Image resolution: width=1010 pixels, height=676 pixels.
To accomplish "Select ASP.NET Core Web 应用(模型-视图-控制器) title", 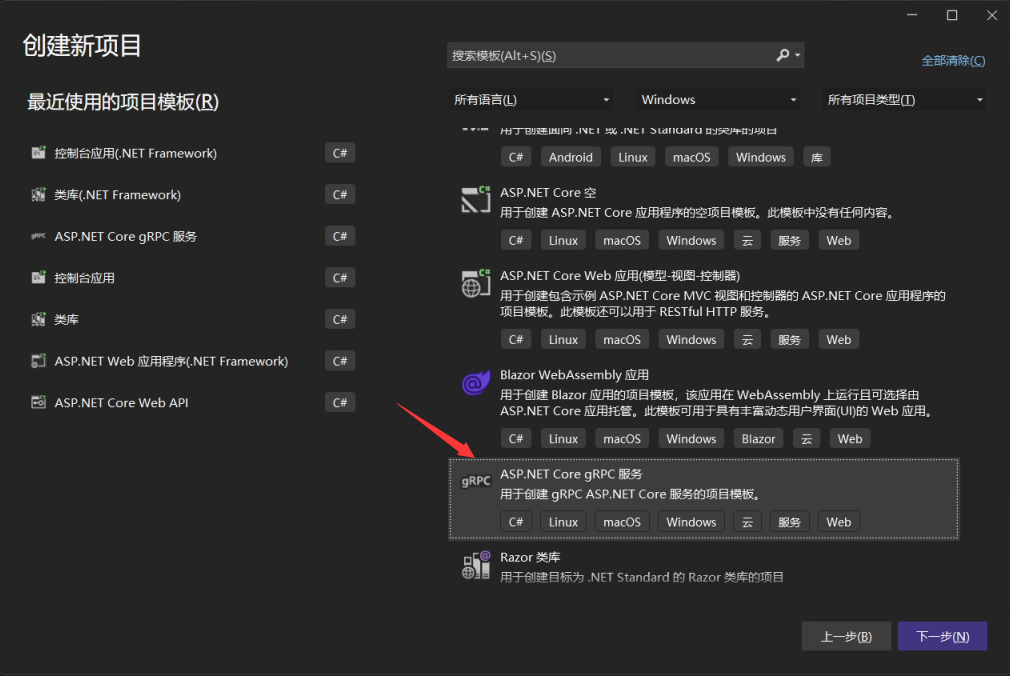I will [x=620, y=276].
